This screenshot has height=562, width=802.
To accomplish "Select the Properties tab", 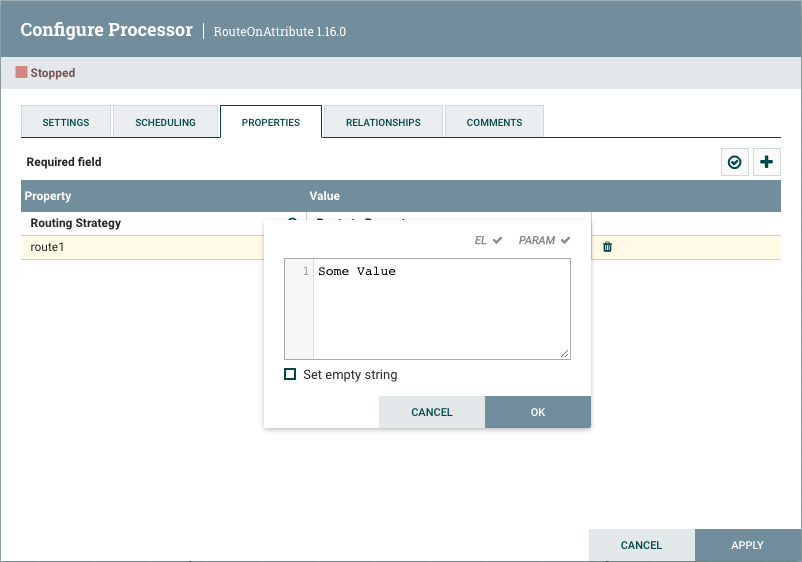I will coord(271,122).
